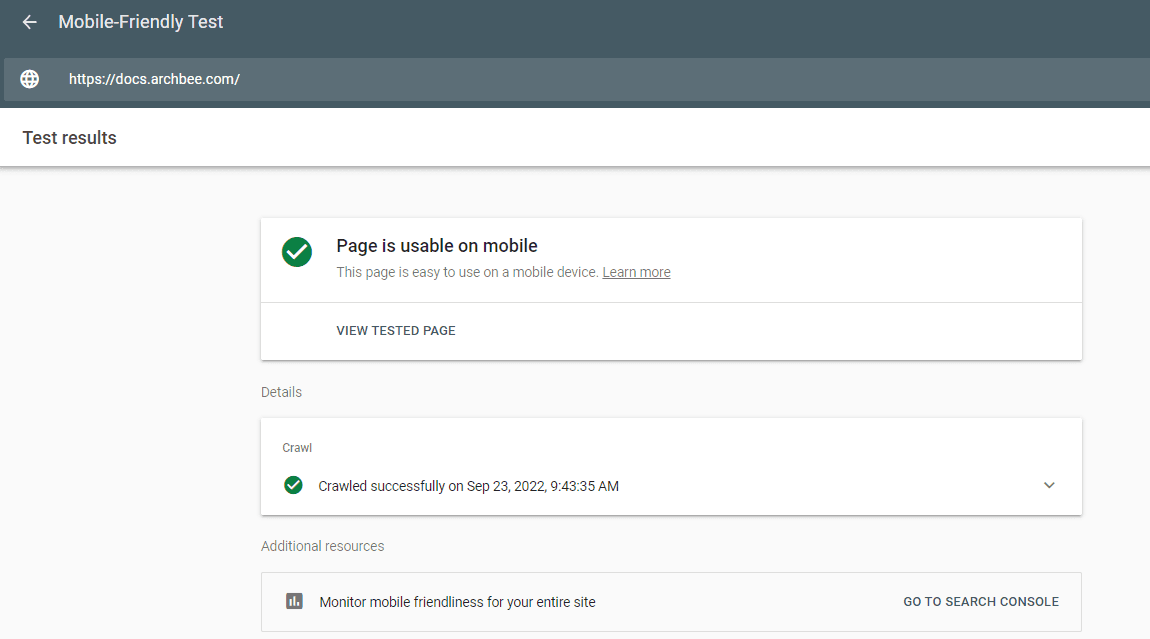Expand the Crawl details chevron
This screenshot has height=639, width=1150.
[1049, 485]
